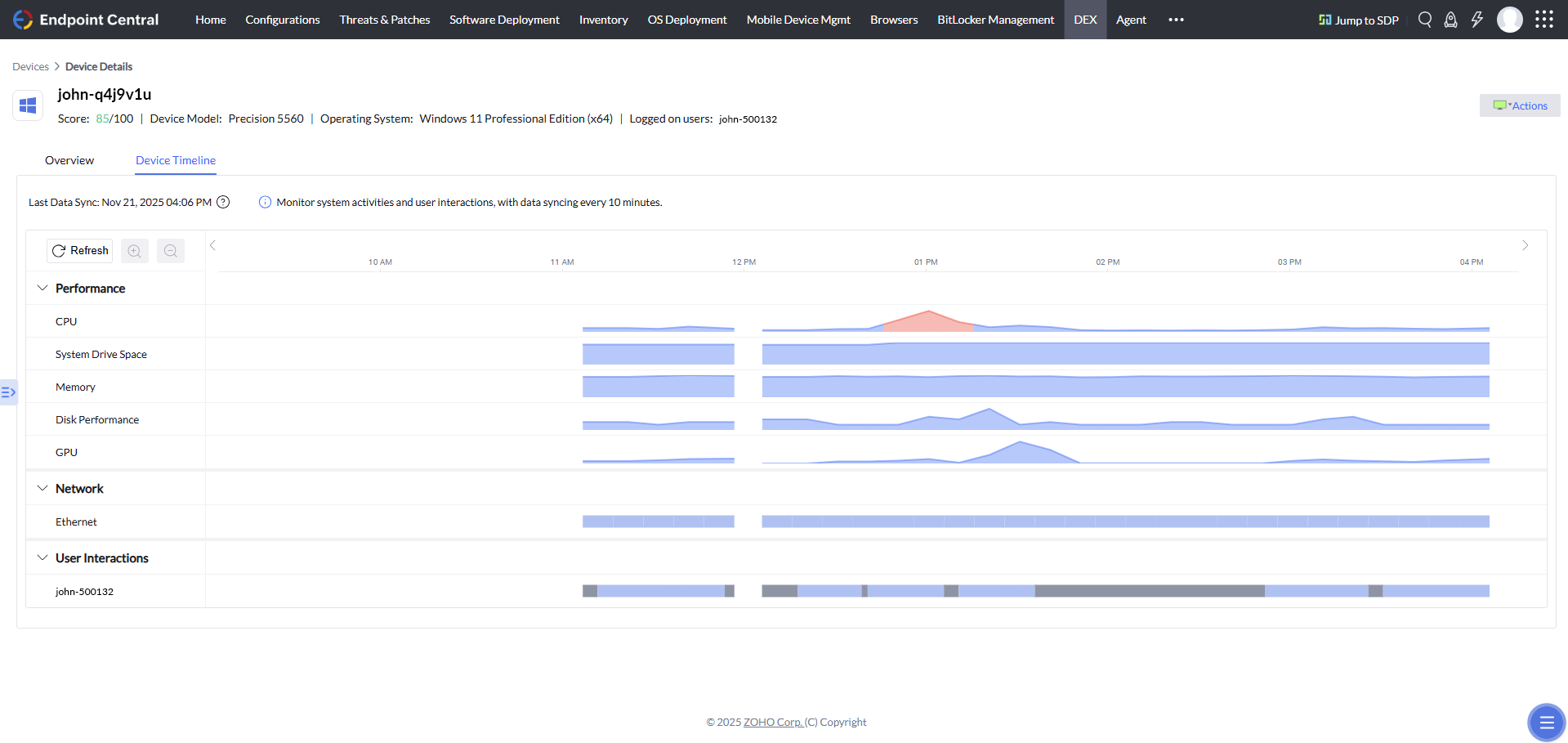Open the Configurations menu
The image size is (1568, 743).
(283, 20)
